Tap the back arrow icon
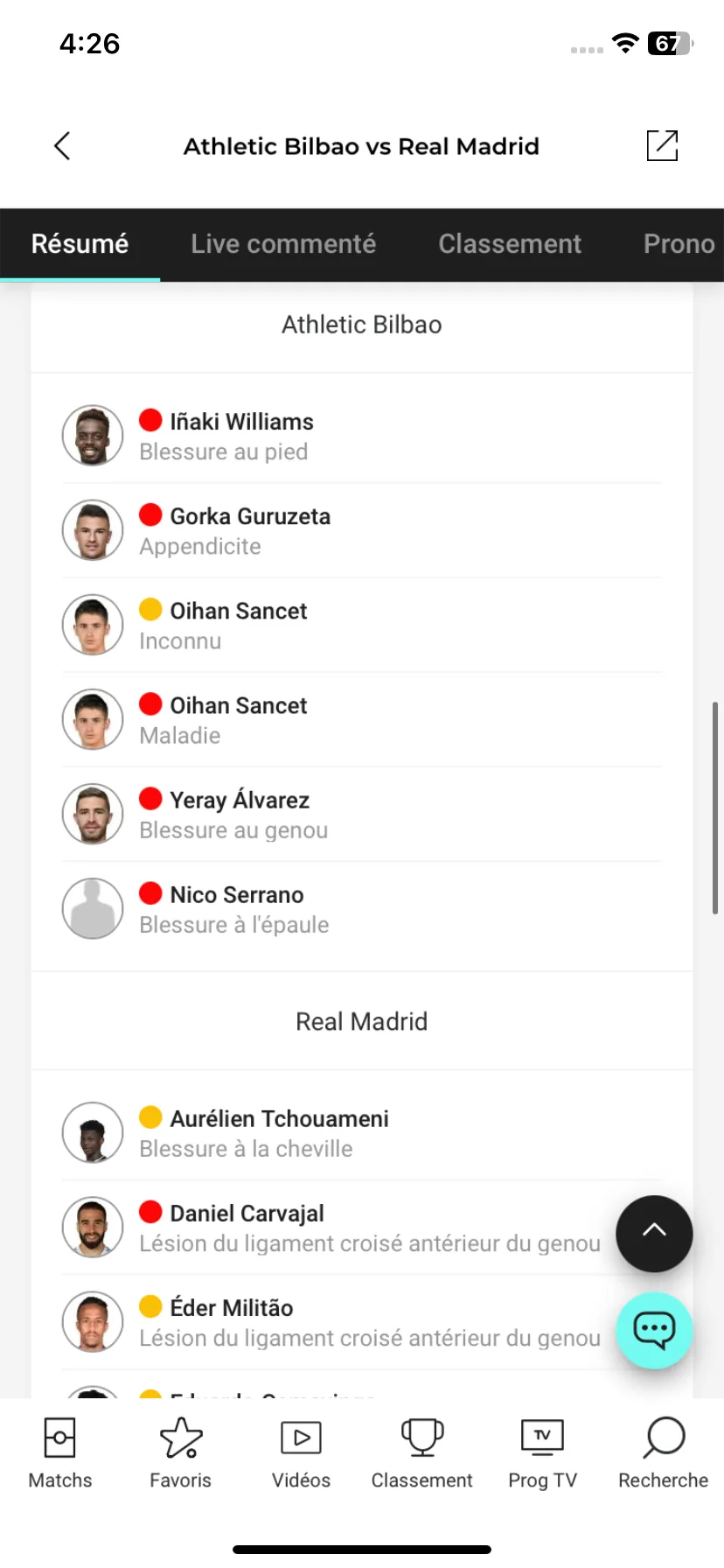The height and width of the screenshot is (1568, 724). [61, 146]
